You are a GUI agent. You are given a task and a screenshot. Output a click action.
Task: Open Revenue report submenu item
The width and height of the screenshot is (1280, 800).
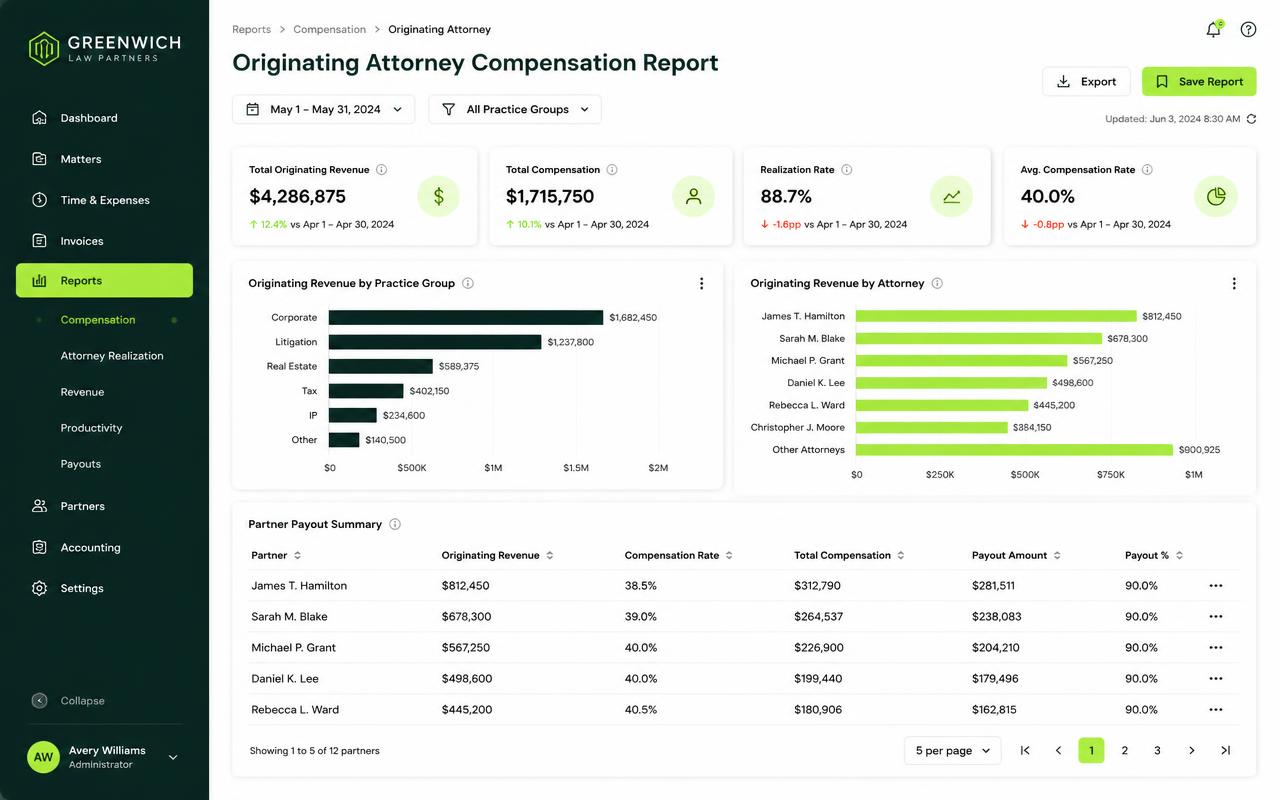coord(82,392)
